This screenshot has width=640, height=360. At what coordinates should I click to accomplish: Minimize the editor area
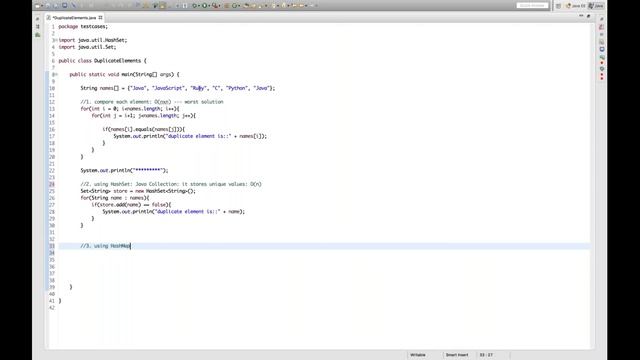point(581,16)
